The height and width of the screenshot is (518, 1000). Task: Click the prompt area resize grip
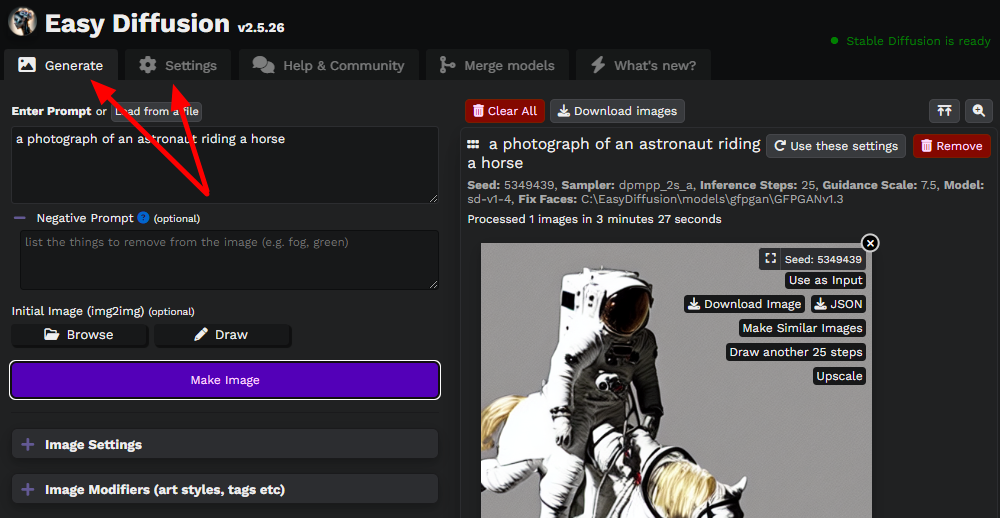click(434, 198)
